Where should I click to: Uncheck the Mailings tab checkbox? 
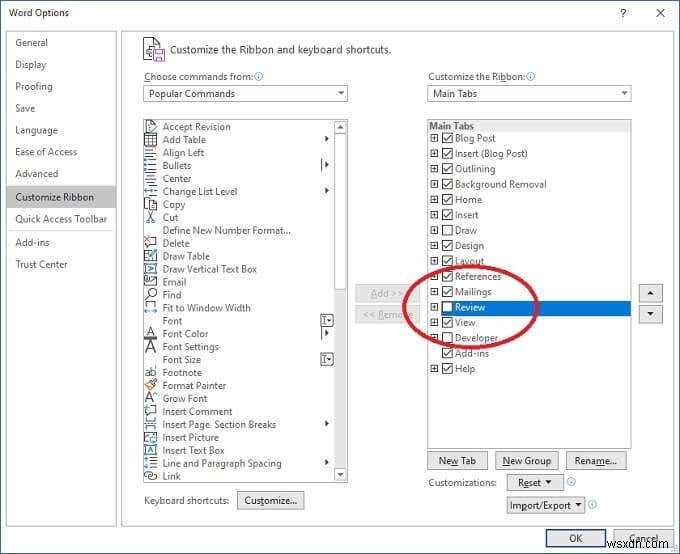coord(447,292)
